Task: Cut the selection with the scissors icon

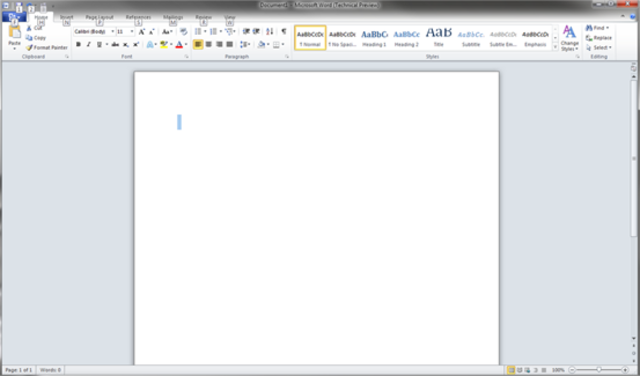Action: tap(29, 28)
